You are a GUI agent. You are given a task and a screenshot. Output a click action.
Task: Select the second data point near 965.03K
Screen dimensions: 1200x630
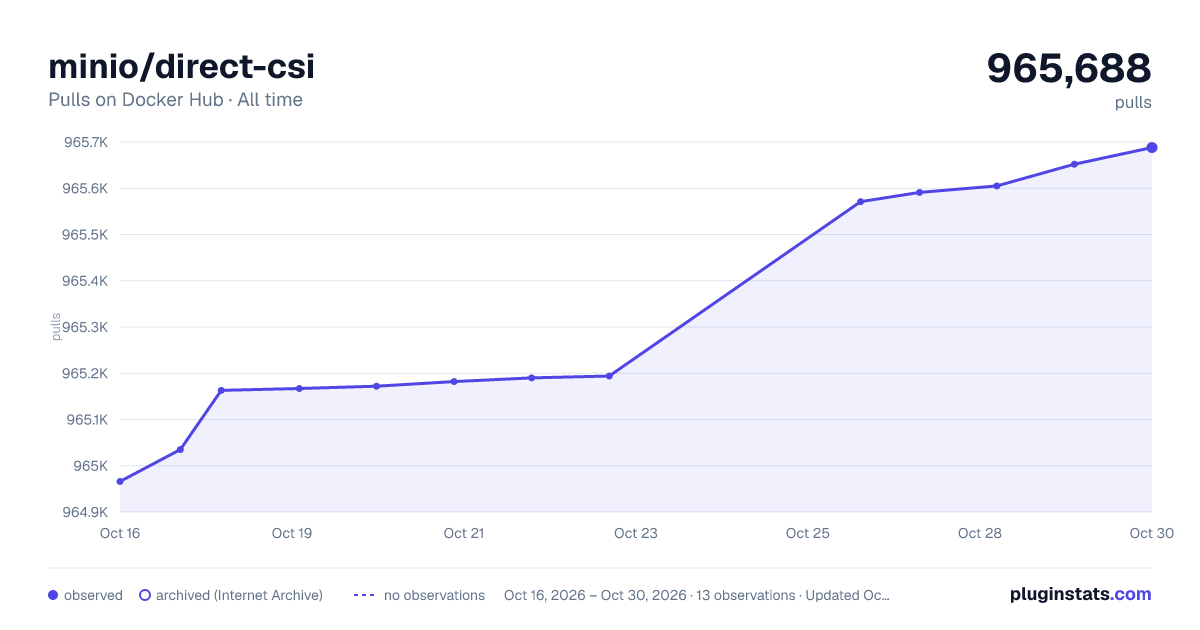tap(180, 449)
